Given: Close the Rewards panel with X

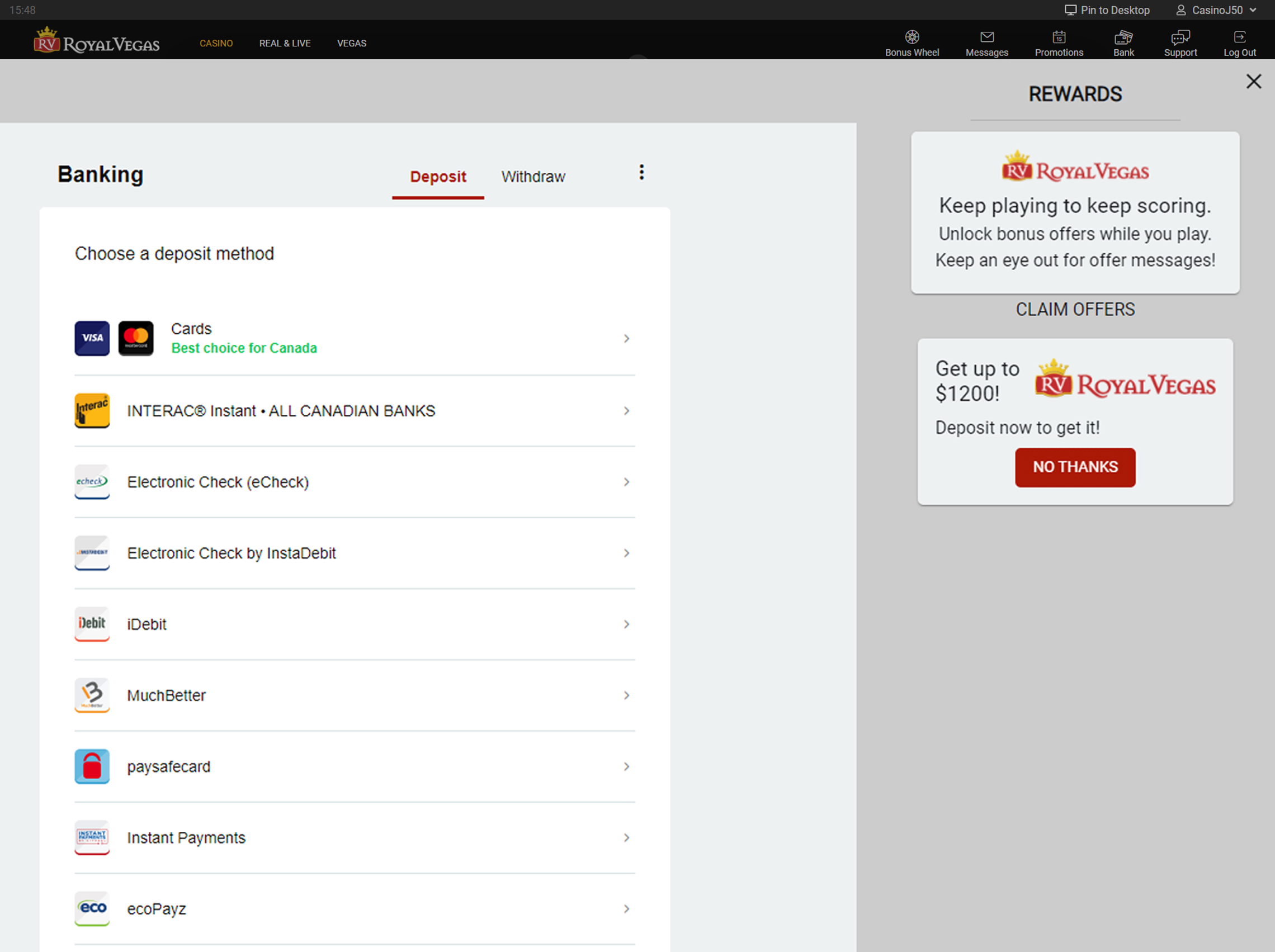Looking at the screenshot, I should [1254, 81].
